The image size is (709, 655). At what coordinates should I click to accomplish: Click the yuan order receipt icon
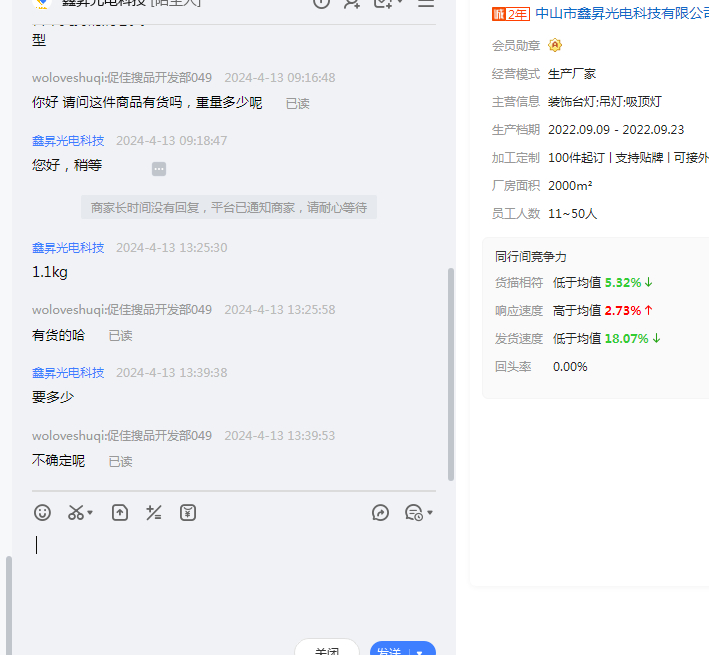[x=188, y=513]
